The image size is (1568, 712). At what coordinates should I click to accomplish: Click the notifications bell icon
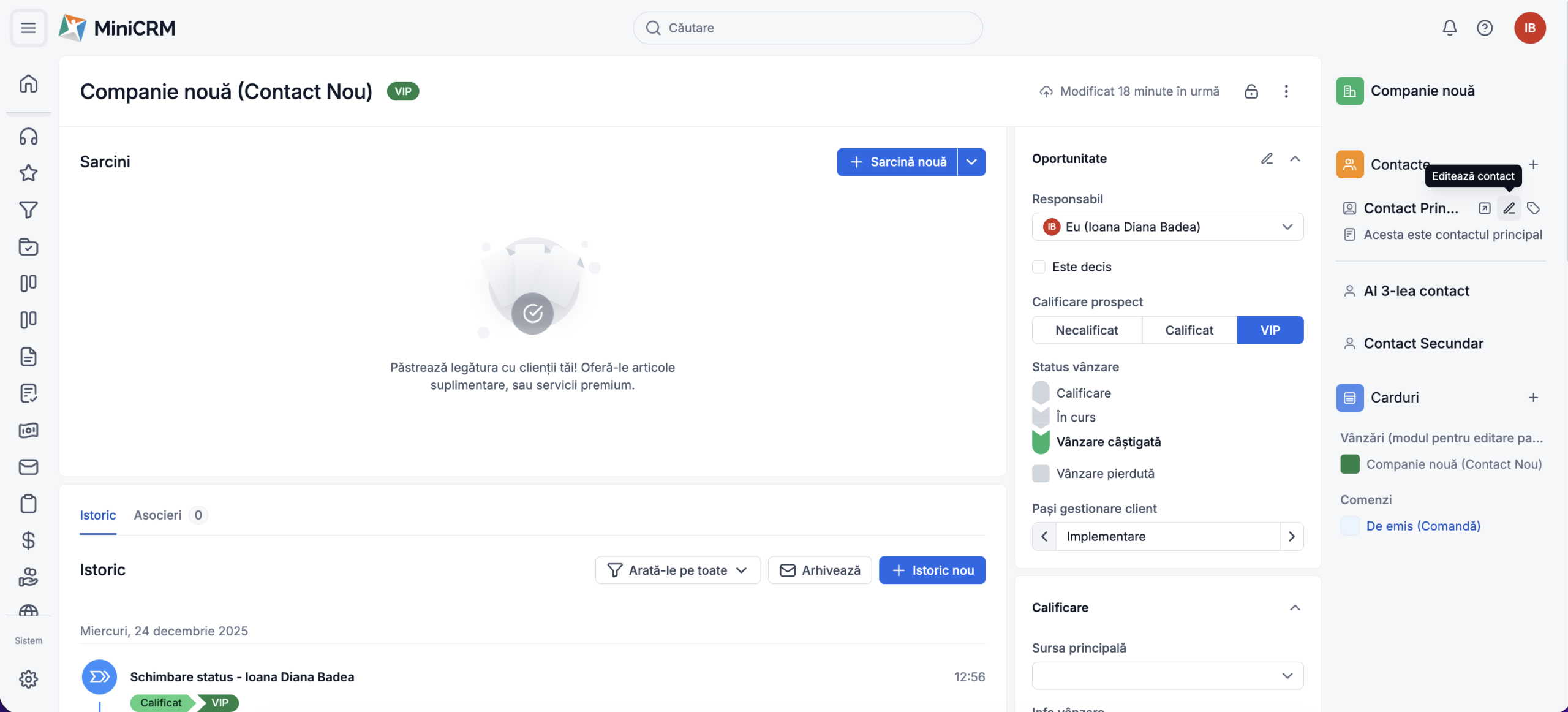(1449, 28)
